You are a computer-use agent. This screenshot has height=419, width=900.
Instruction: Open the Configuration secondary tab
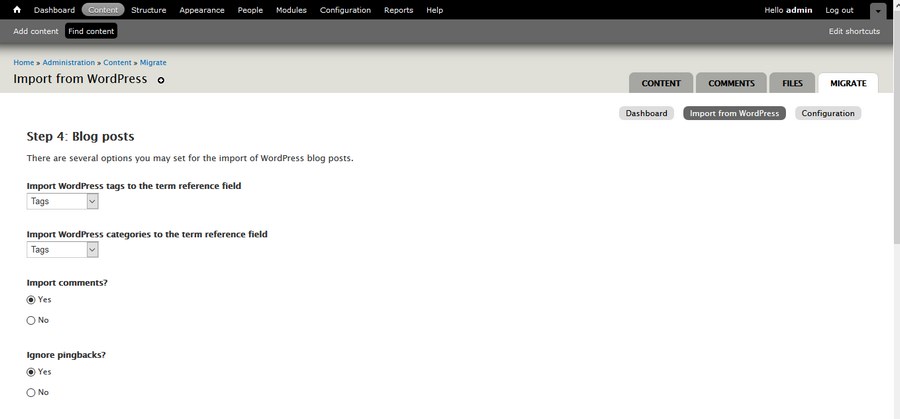(828, 113)
